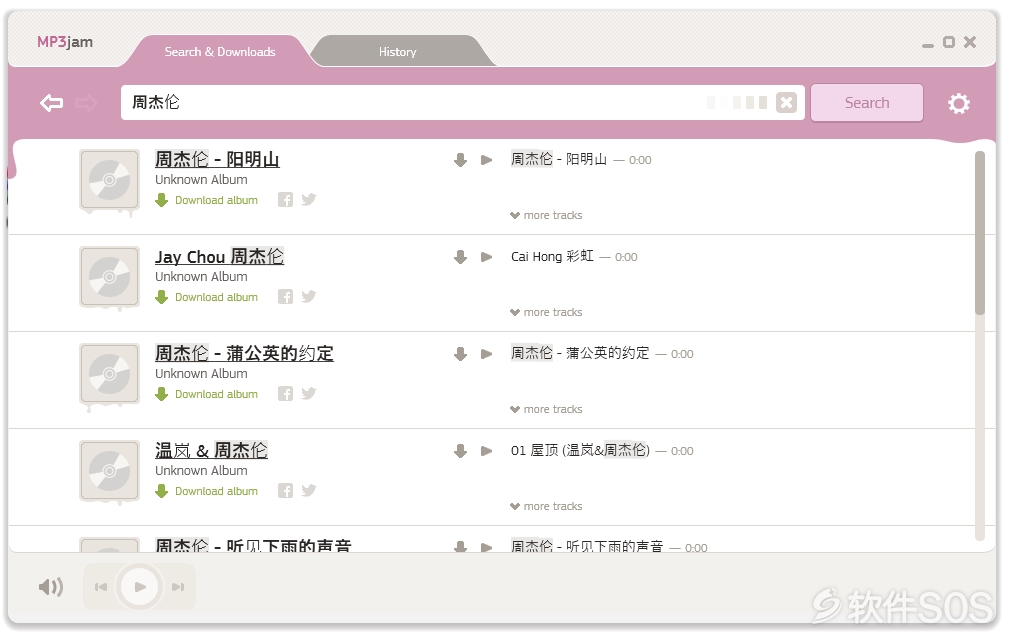The image size is (1009, 636).
Task: Share 周杰伦 - 阳明山 album on Facebook
Action: tap(285, 200)
